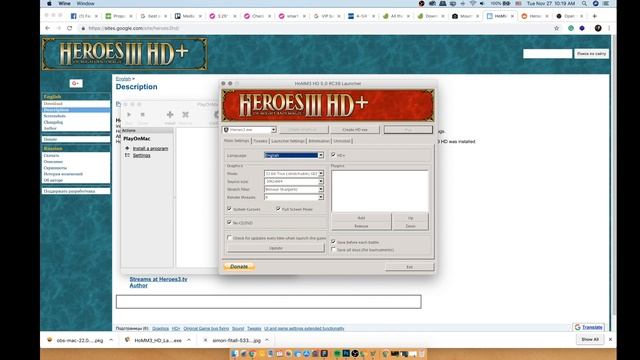Click the Play button in launcher
The image size is (640, 360).
(x=408, y=129)
